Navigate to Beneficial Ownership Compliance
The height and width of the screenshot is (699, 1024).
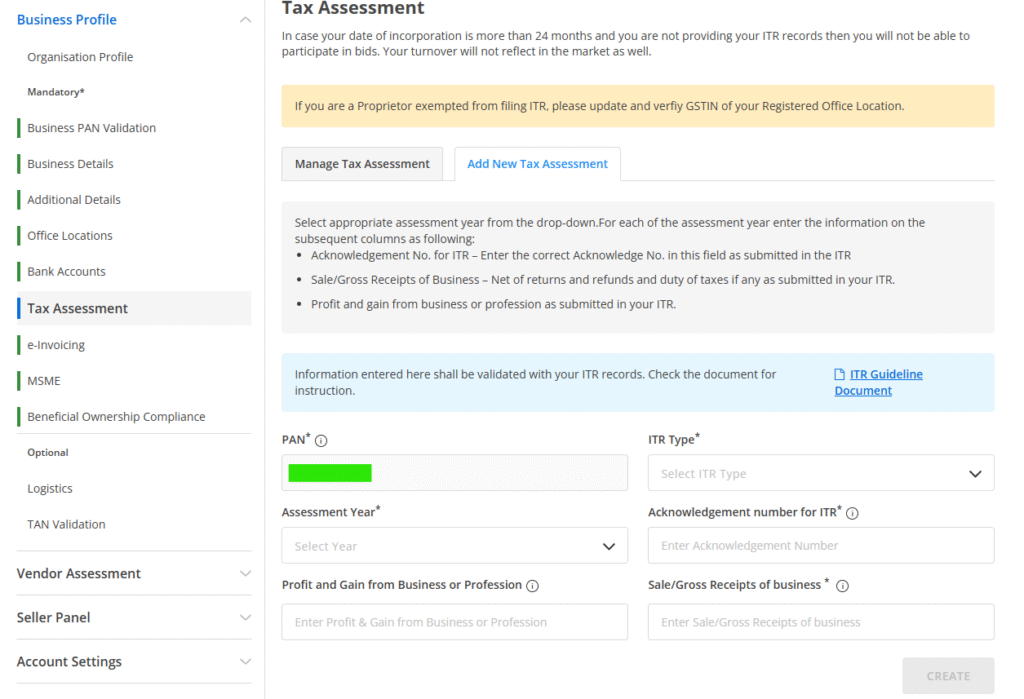click(x=116, y=417)
